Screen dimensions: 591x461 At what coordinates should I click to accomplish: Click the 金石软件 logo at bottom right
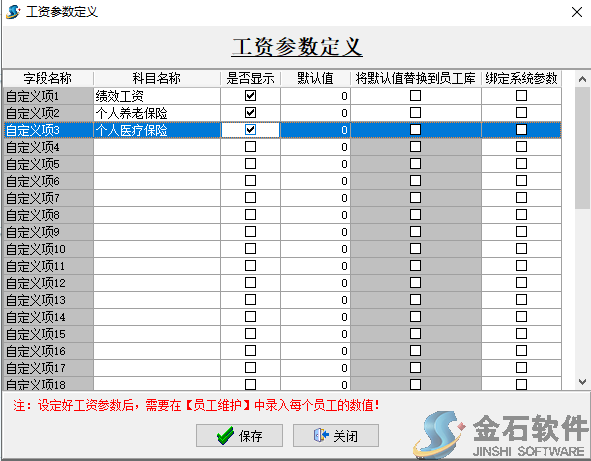499,435
